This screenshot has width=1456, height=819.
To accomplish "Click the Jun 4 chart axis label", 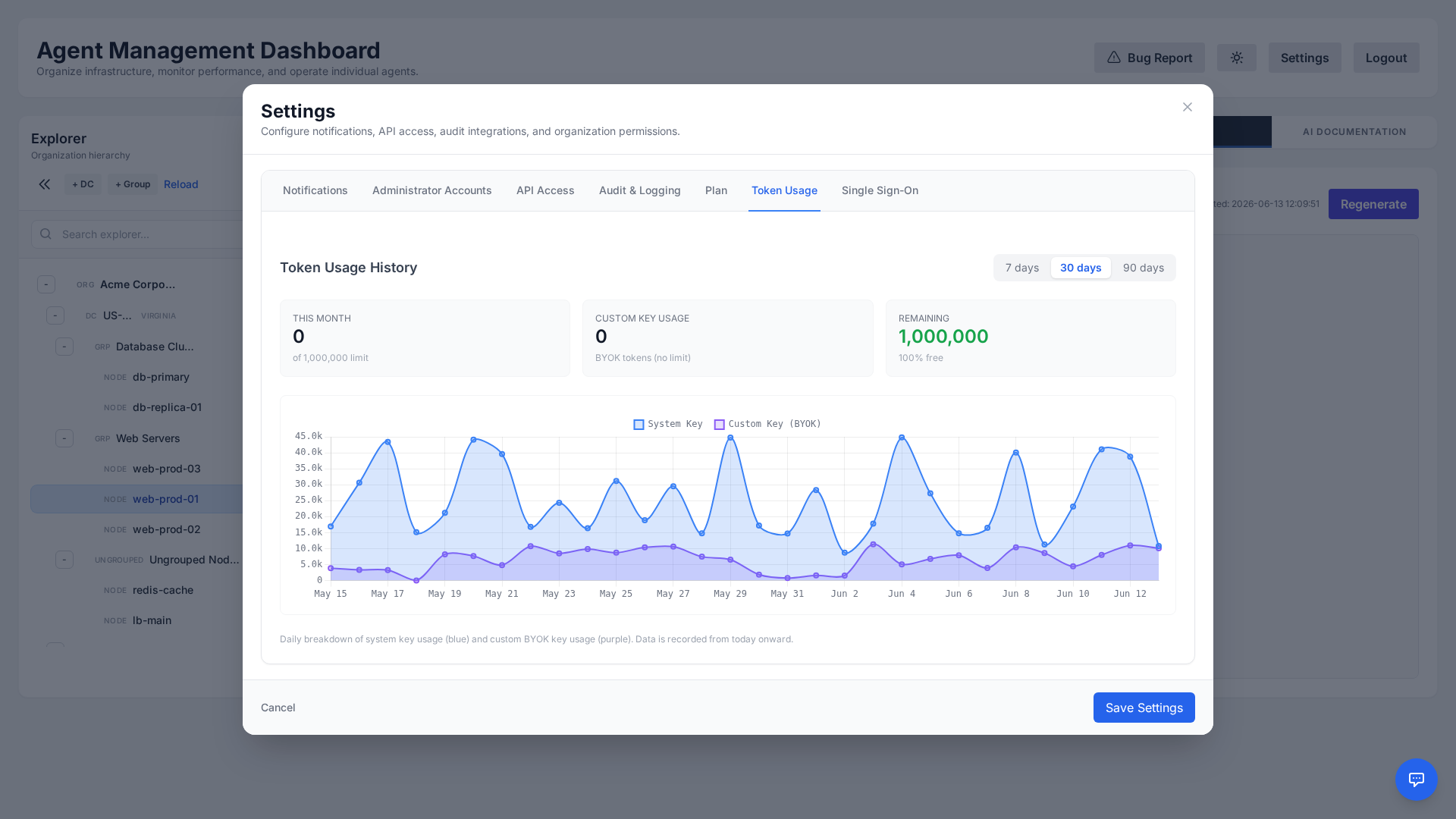I will pos(902,594).
